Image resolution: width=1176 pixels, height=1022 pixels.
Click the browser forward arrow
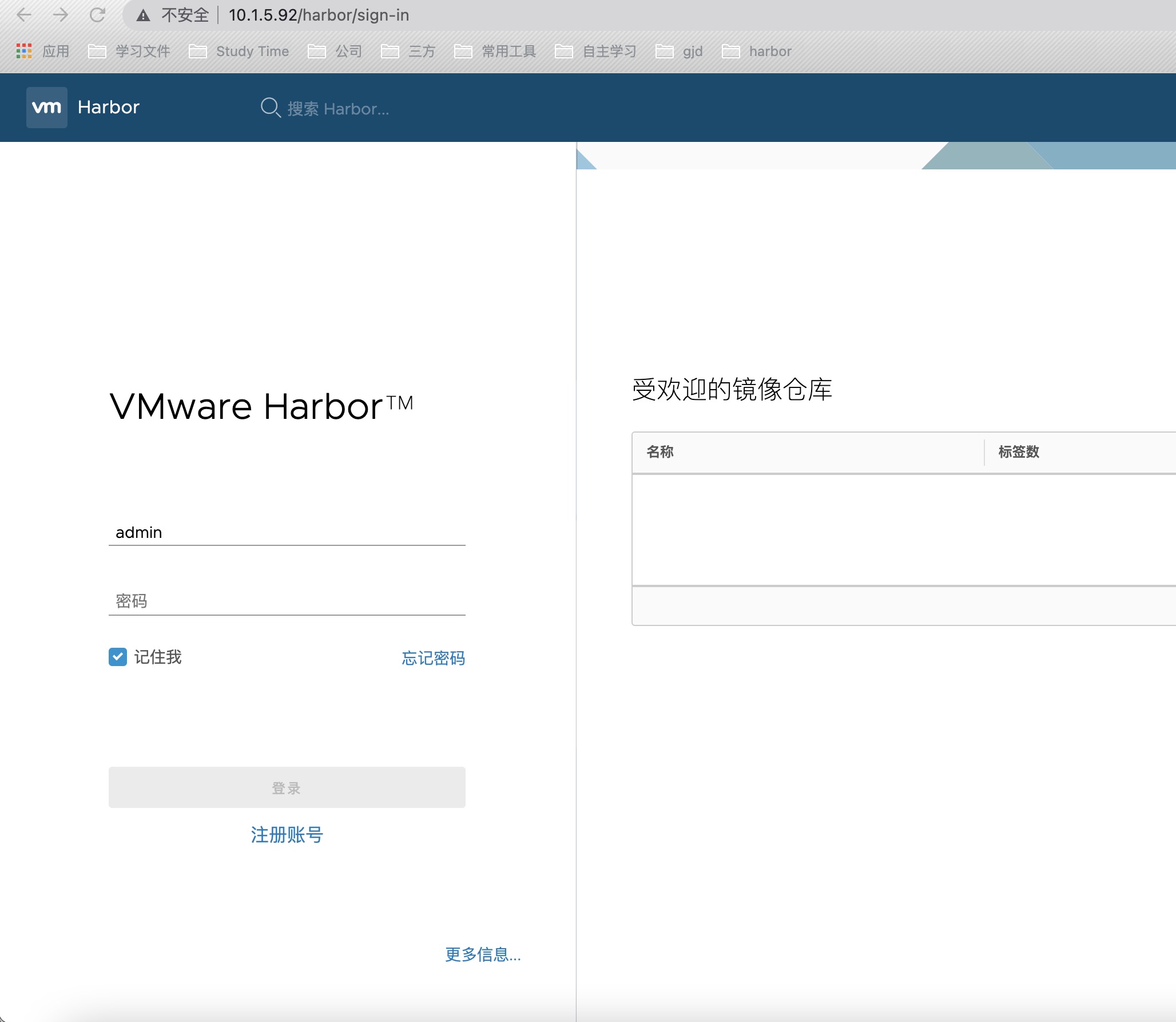point(61,15)
